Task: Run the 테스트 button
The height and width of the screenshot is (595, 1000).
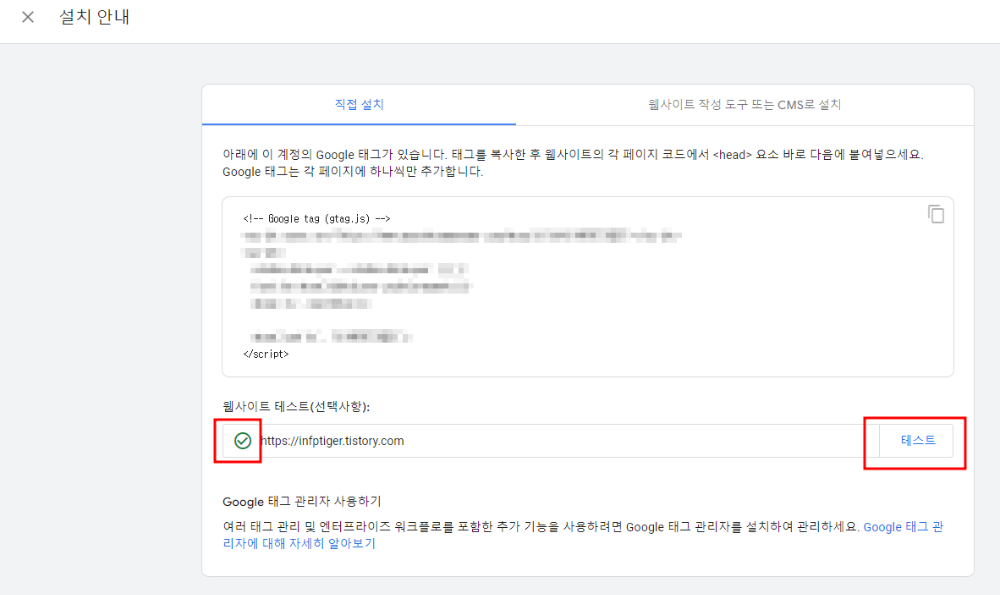Action: click(x=917, y=441)
